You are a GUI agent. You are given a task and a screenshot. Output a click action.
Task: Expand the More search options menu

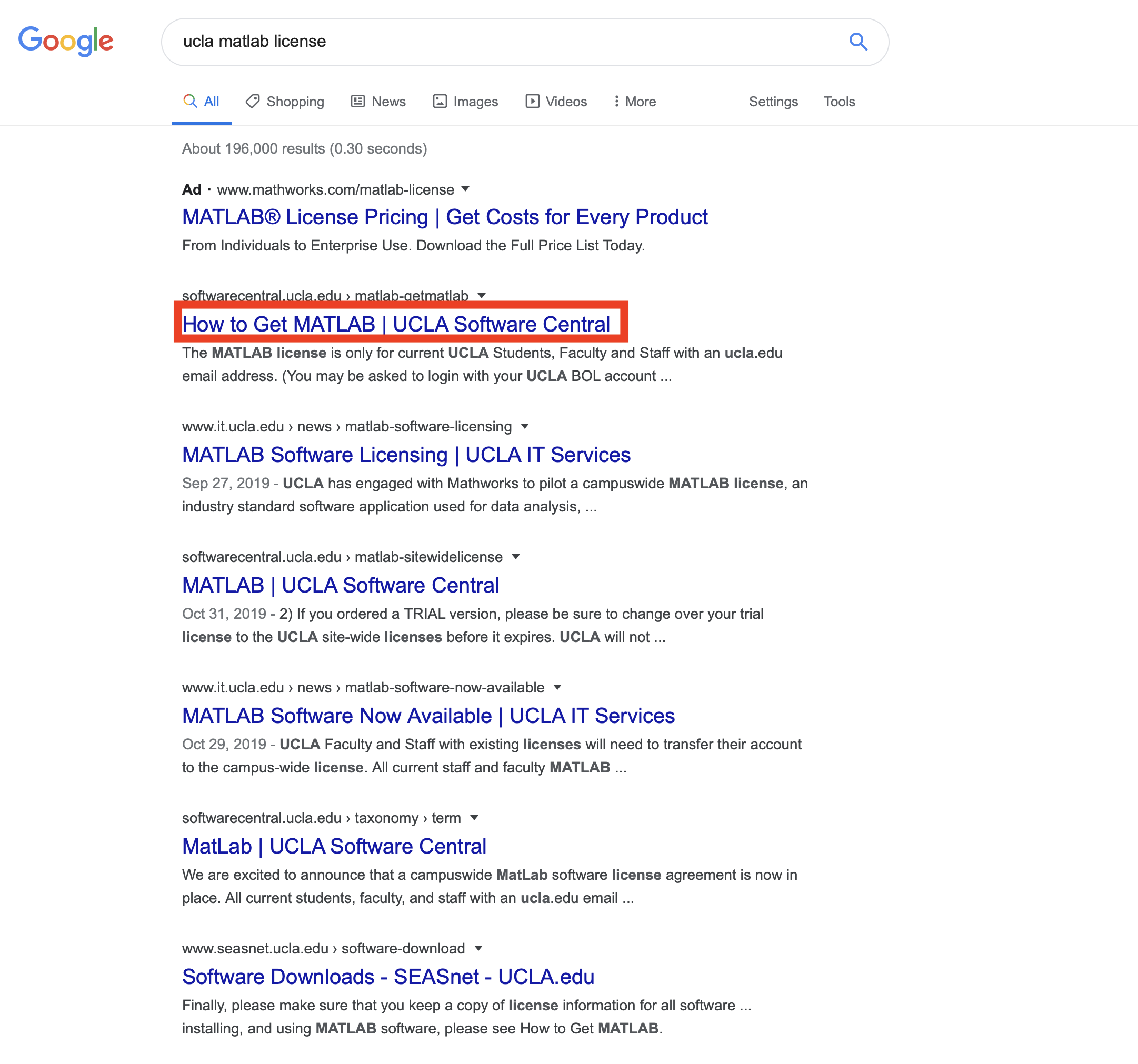point(634,102)
